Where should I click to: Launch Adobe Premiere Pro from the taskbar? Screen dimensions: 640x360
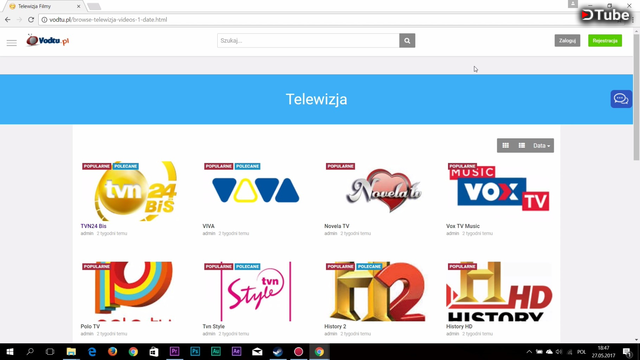(x=174, y=351)
